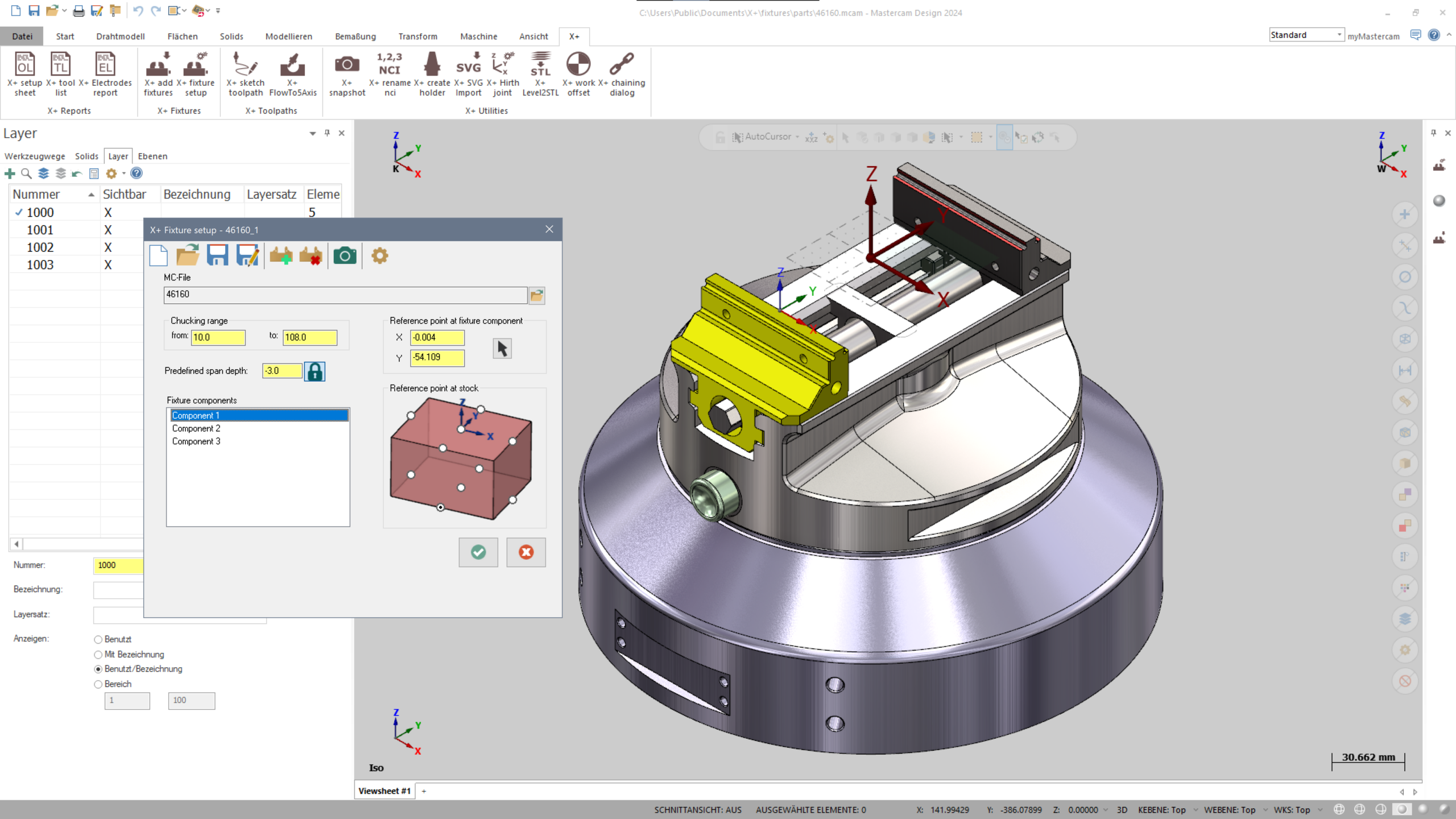1456x819 pixels.
Task: Open an existing fixture setup in dialog
Action: coord(188,255)
